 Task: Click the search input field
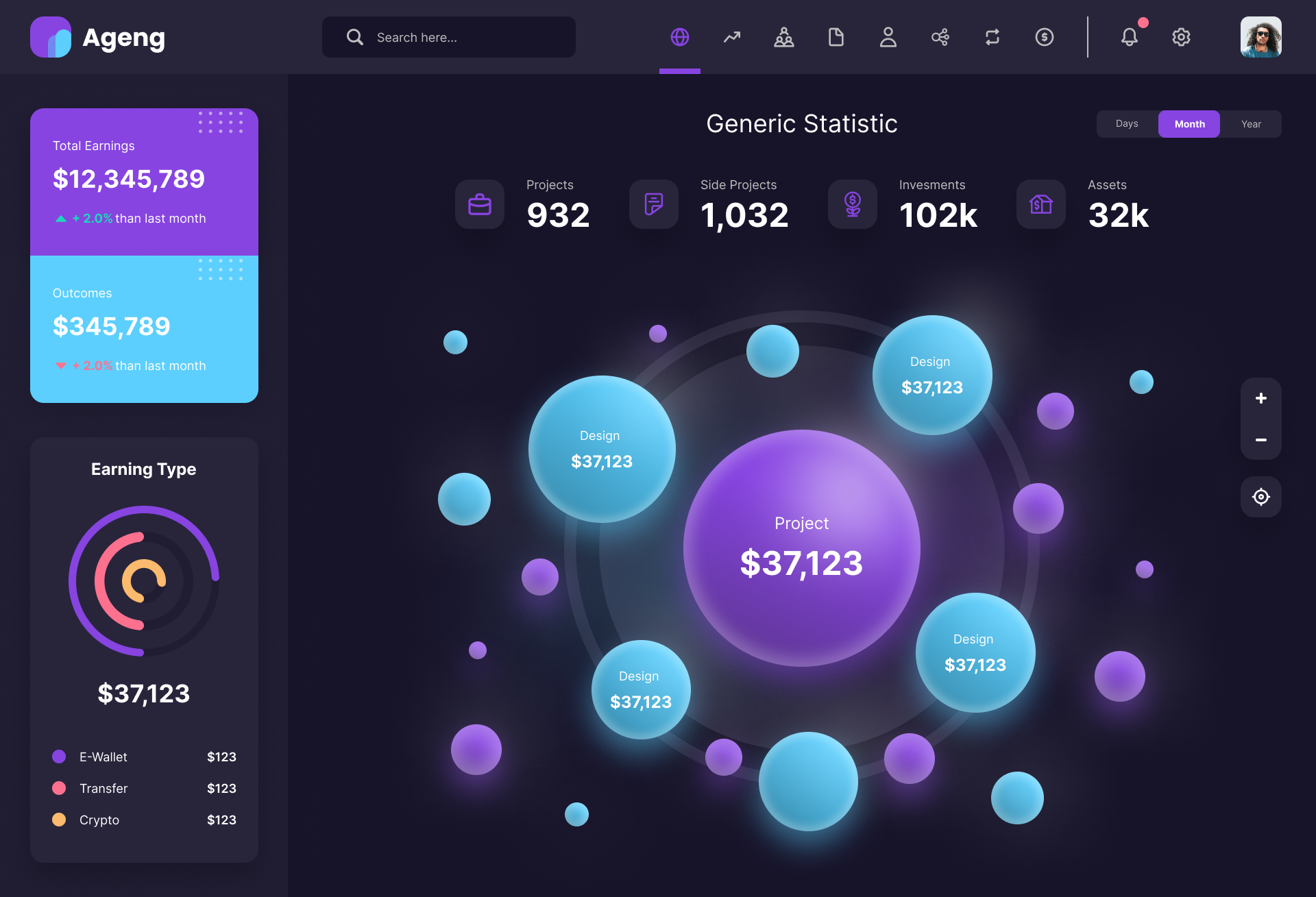(x=449, y=37)
